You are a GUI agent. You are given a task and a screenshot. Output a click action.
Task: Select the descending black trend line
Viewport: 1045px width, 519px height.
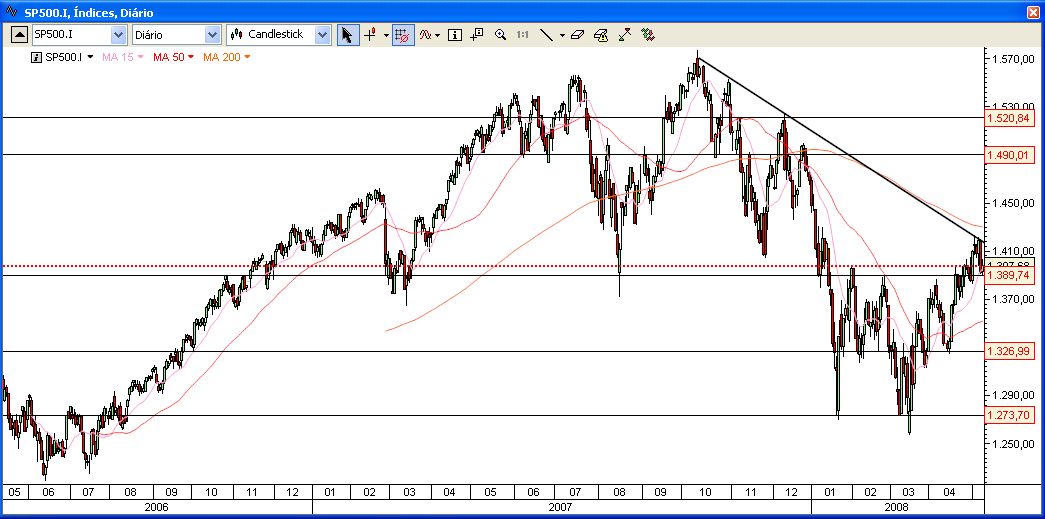(x=840, y=149)
